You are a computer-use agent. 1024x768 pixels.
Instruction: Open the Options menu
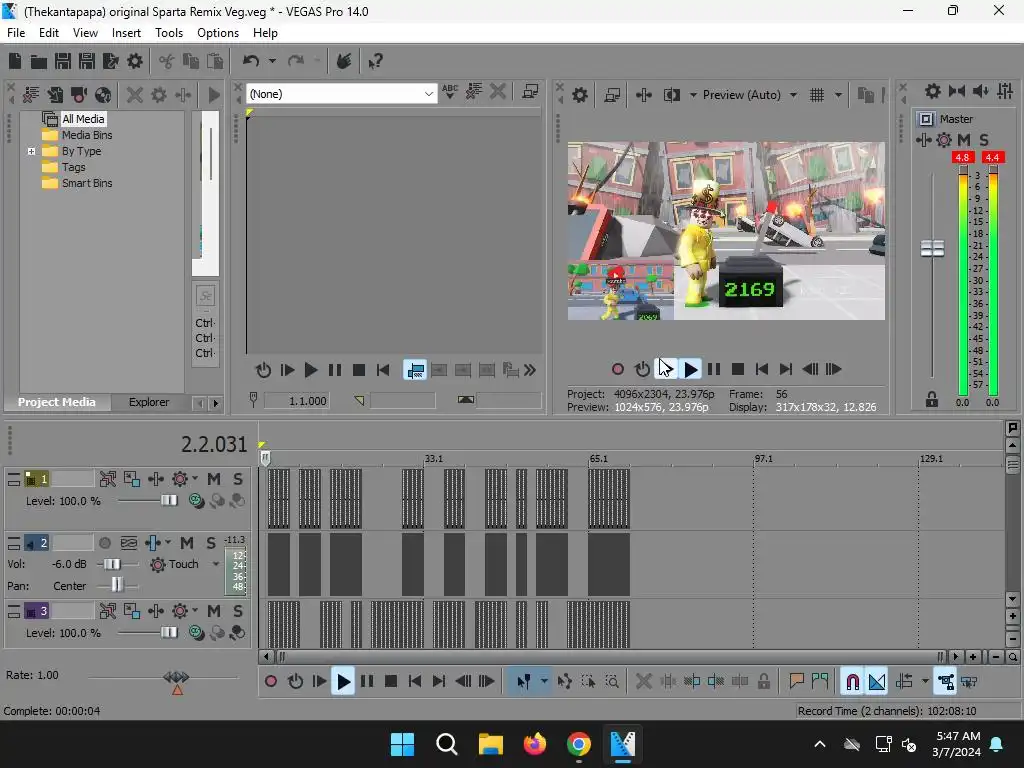pos(217,33)
